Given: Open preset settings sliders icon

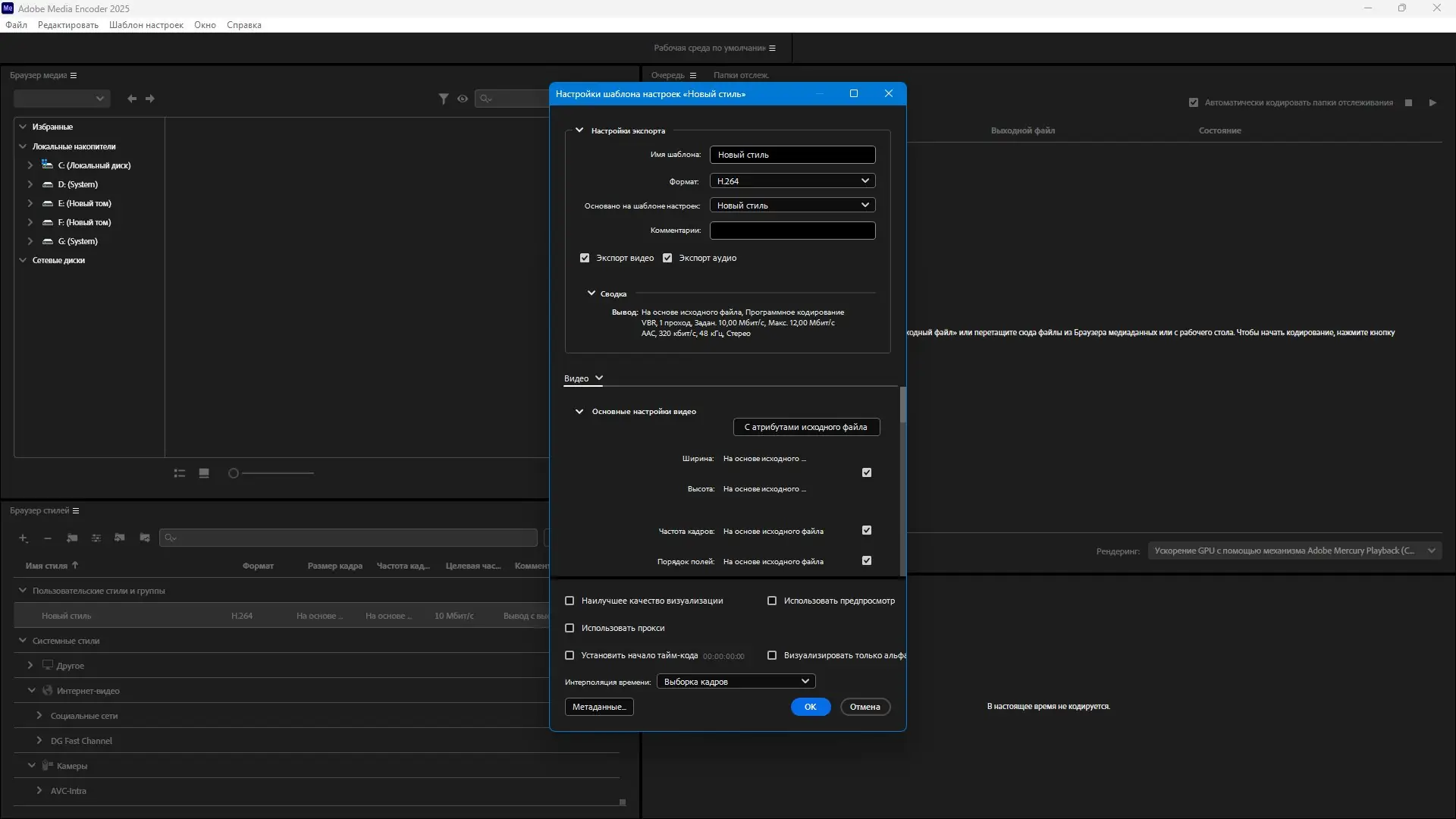Looking at the screenshot, I should tap(96, 538).
